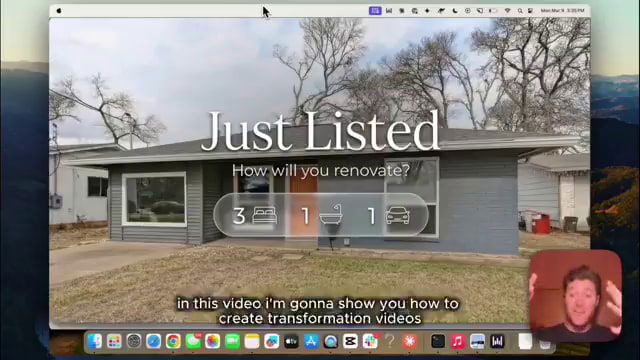Viewport: 640px width, 360px height.
Task: Open the Apple TV app in the Dock
Action: click(x=291, y=341)
